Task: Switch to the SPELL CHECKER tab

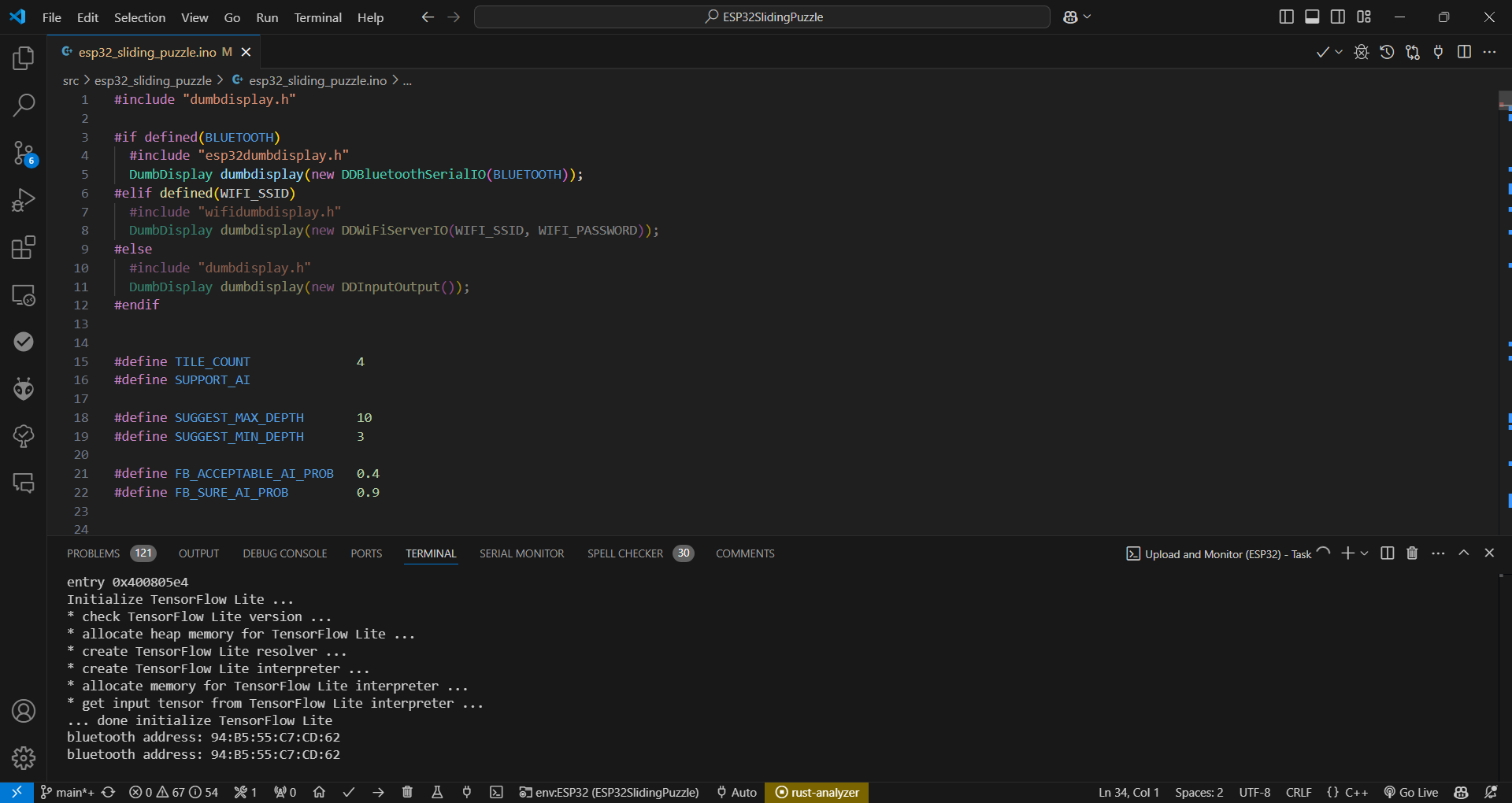Action: (x=640, y=553)
